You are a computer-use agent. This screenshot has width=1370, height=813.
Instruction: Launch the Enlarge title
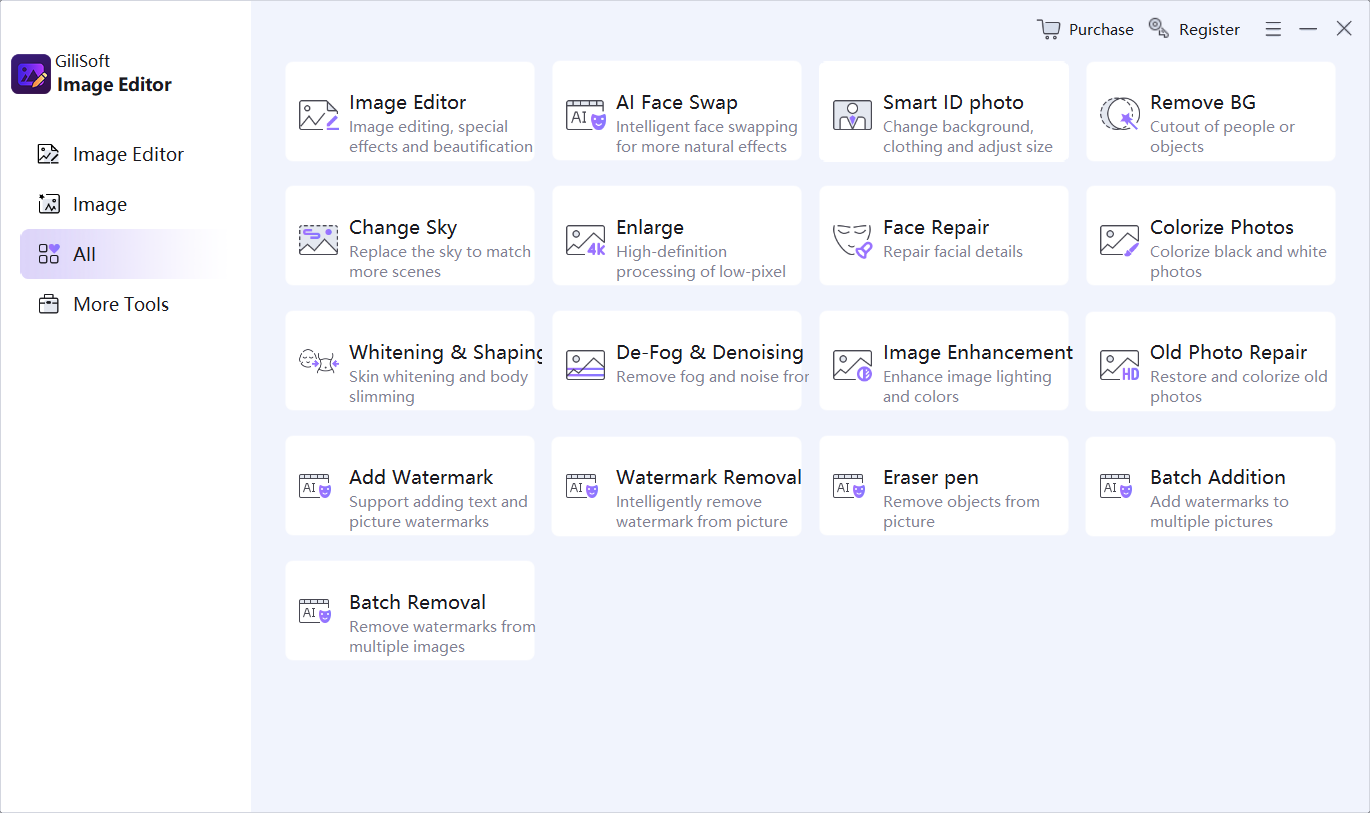click(649, 228)
